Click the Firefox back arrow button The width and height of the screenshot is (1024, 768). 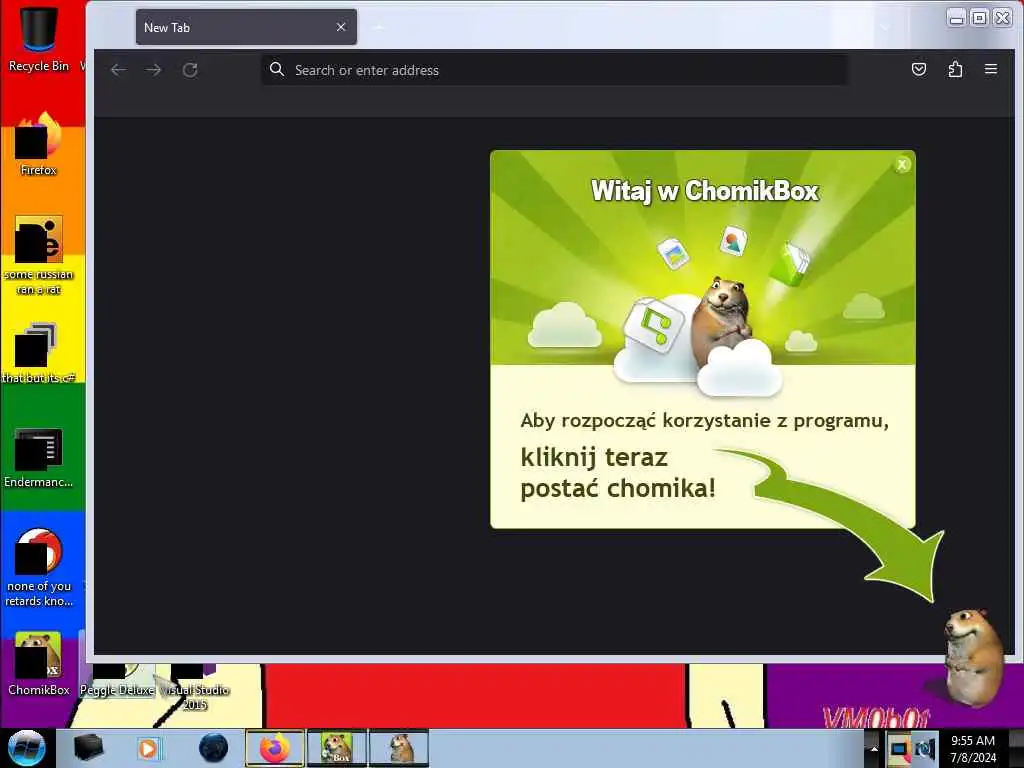pos(118,70)
